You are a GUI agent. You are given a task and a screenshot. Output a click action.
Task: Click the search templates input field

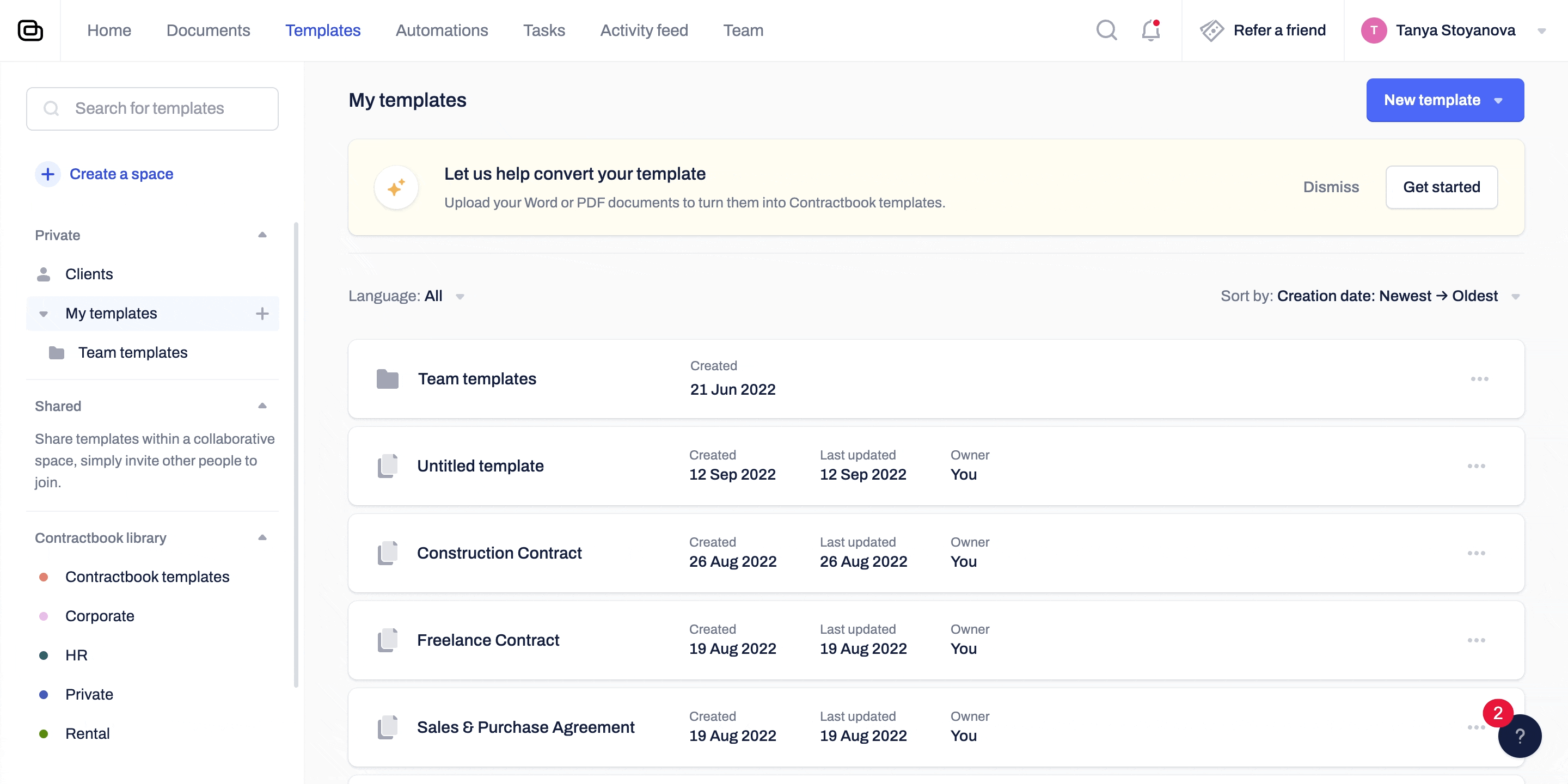pos(153,108)
